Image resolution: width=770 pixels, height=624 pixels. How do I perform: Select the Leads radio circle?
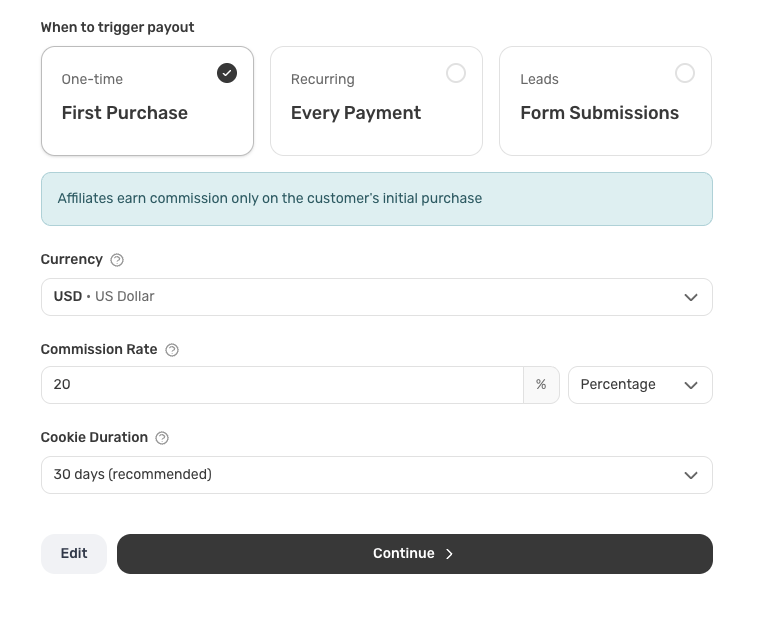click(x=685, y=73)
